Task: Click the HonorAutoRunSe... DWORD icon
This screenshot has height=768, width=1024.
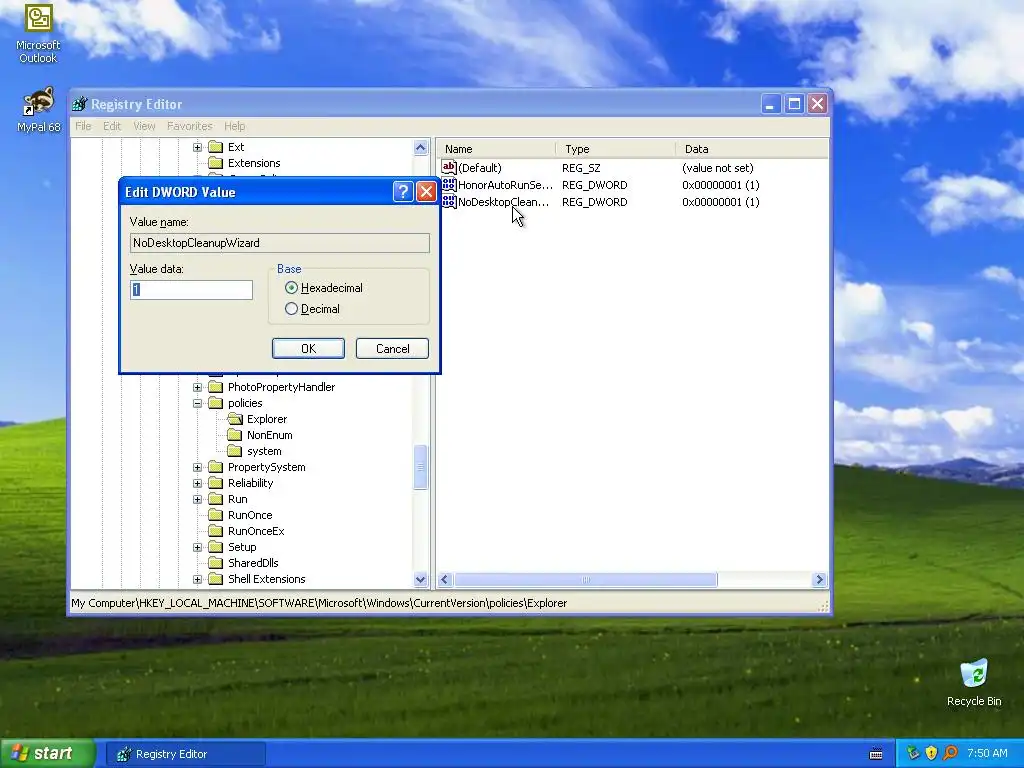Action: tap(449, 185)
